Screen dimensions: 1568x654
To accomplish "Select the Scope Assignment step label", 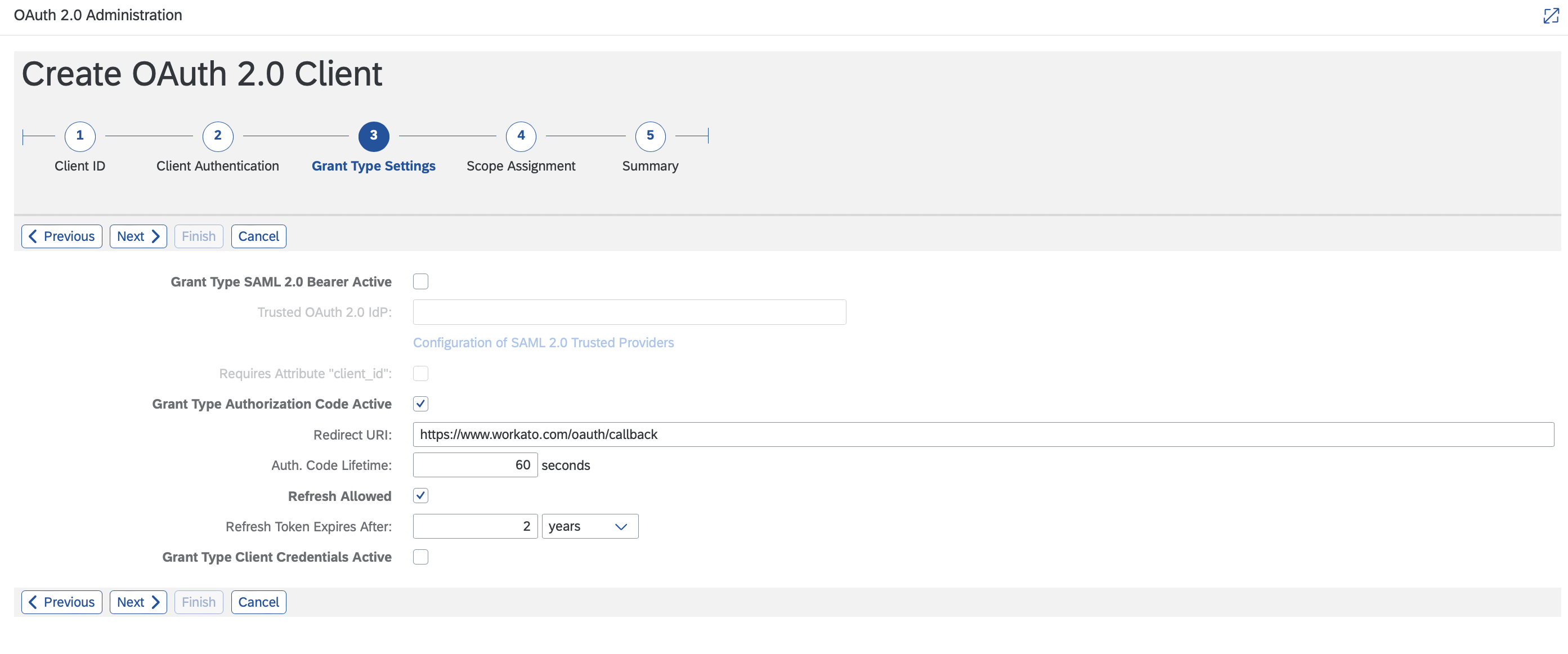I will (x=521, y=165).
